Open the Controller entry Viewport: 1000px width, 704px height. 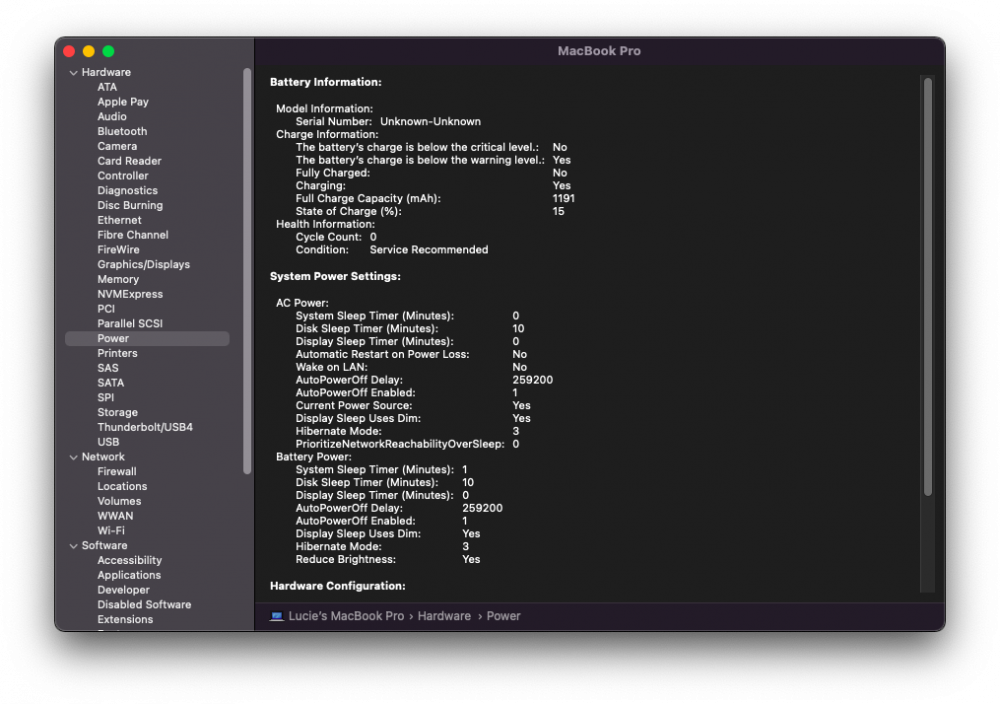(122, 175)
